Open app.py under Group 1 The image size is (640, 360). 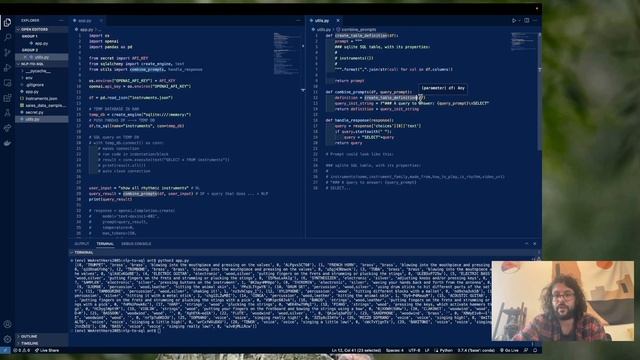41,43
